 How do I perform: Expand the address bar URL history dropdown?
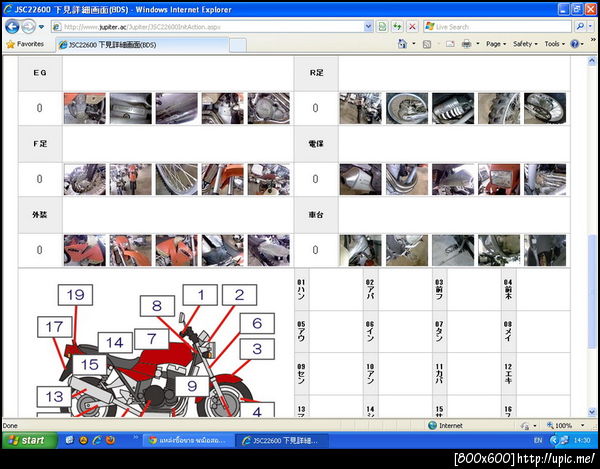(368, 27)
